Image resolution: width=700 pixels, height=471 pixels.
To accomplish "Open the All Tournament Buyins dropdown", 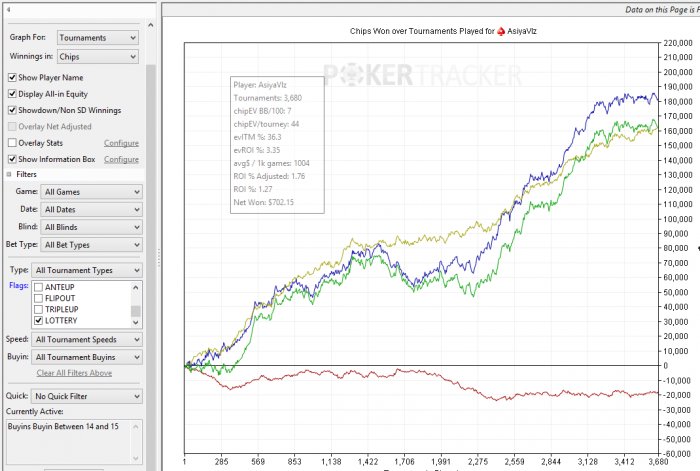I will pyautogui.click(x=87, y=357).
